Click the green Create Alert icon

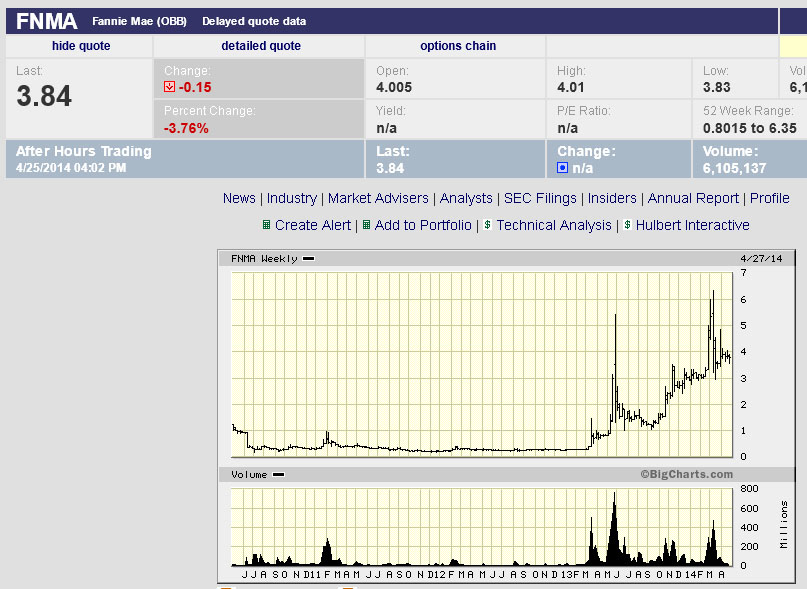point(266,225)
